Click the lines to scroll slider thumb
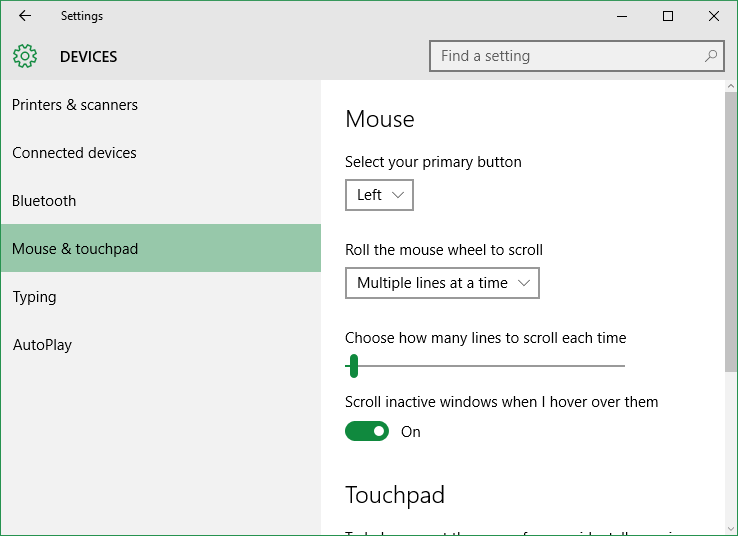The height and width of the screenshot is (536, 738). point(354,366)
